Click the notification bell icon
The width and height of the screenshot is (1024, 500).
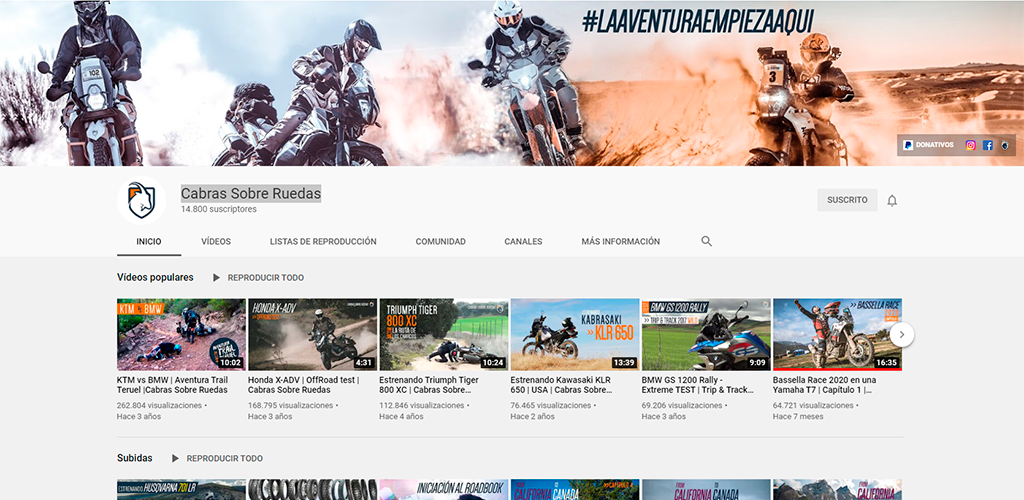point(891,200)
